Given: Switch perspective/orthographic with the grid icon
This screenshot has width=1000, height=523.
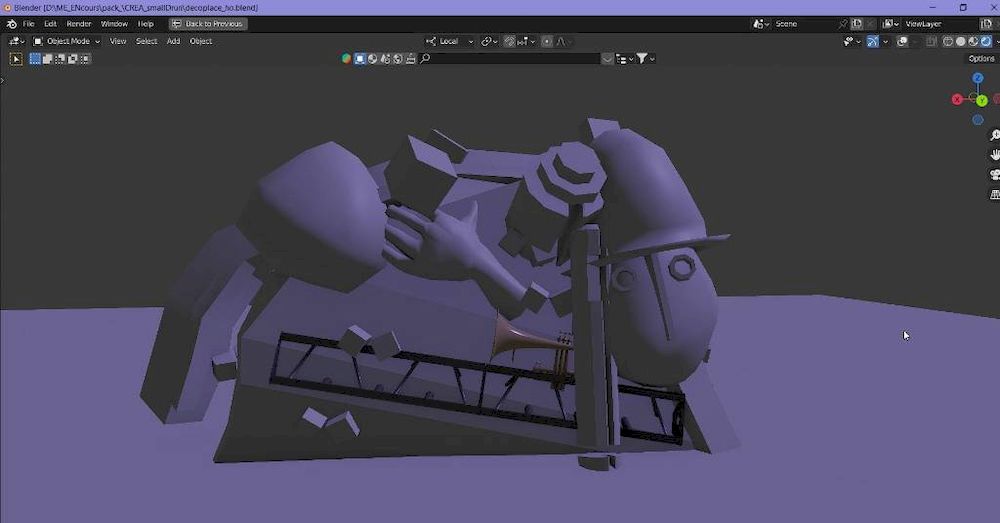Looking at the screenshot, I should (x=994, y=194).
